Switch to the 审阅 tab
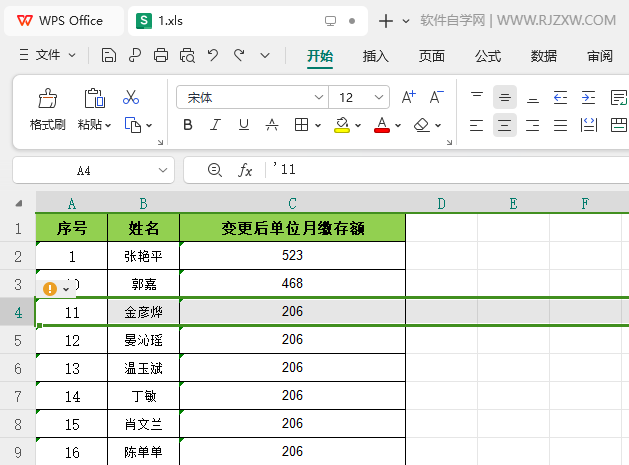 point(600,56)
